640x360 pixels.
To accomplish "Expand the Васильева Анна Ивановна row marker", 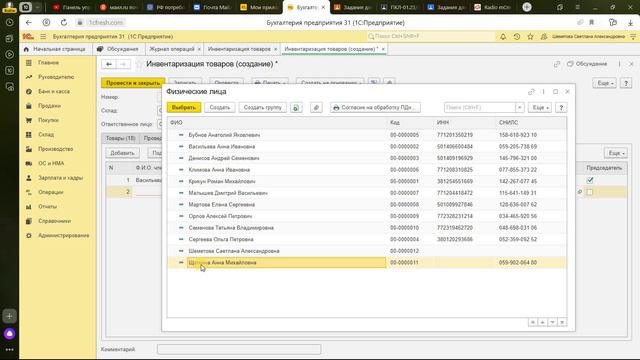I will pyautogui.click(x=181, y=146).
